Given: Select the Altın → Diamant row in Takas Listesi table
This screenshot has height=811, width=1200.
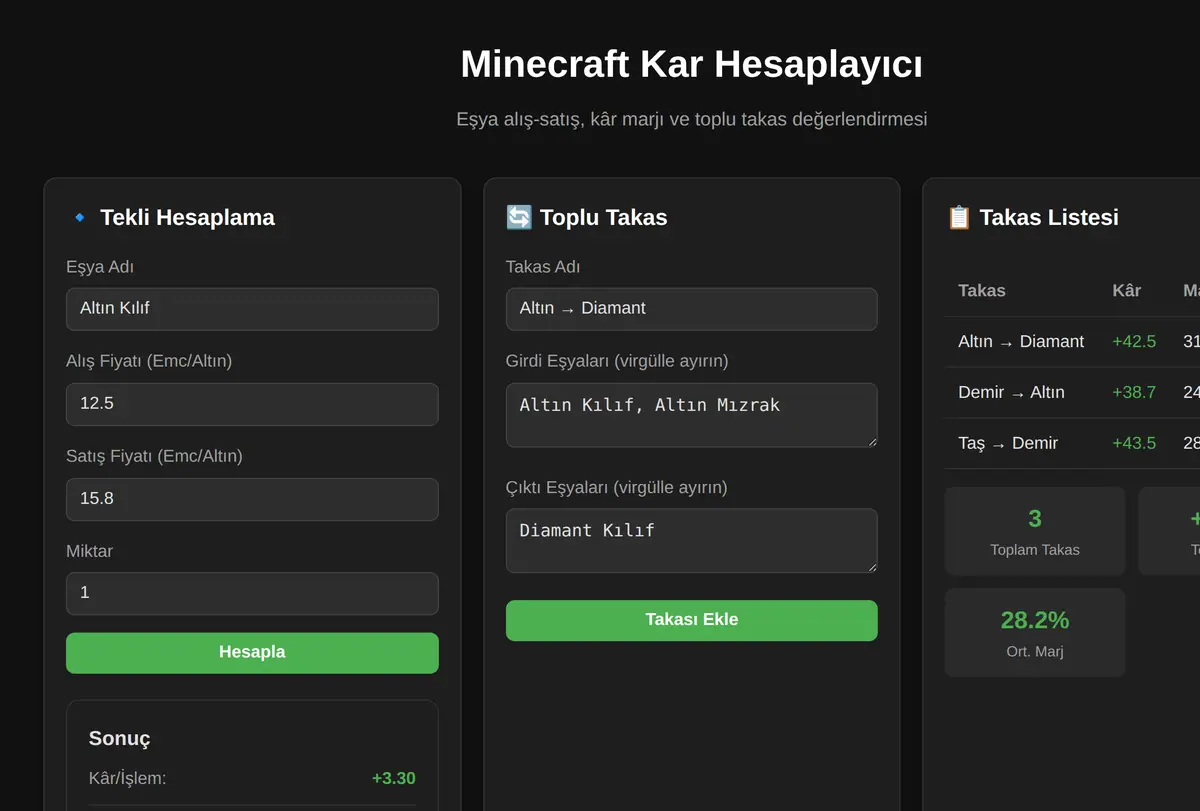Looking at the screenshot, I should 1072,342.
